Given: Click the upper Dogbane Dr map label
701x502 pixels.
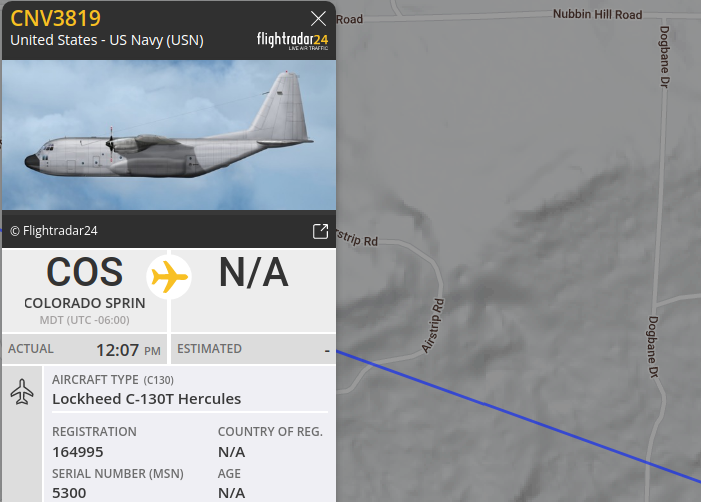Looking at the screenshot, I should pyautogui.click(x=664, y=57).
